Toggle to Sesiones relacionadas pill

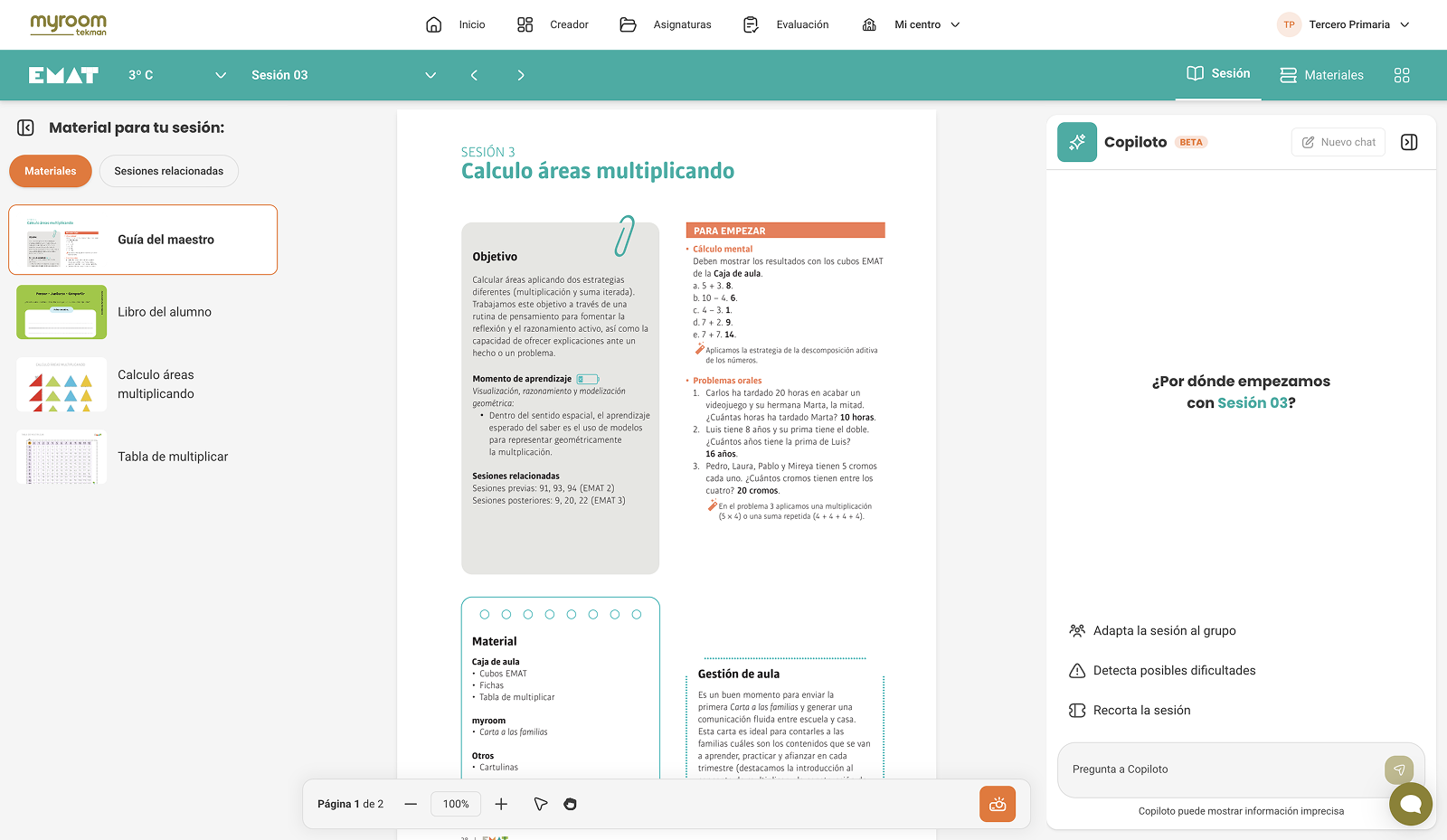click(169, 171)
